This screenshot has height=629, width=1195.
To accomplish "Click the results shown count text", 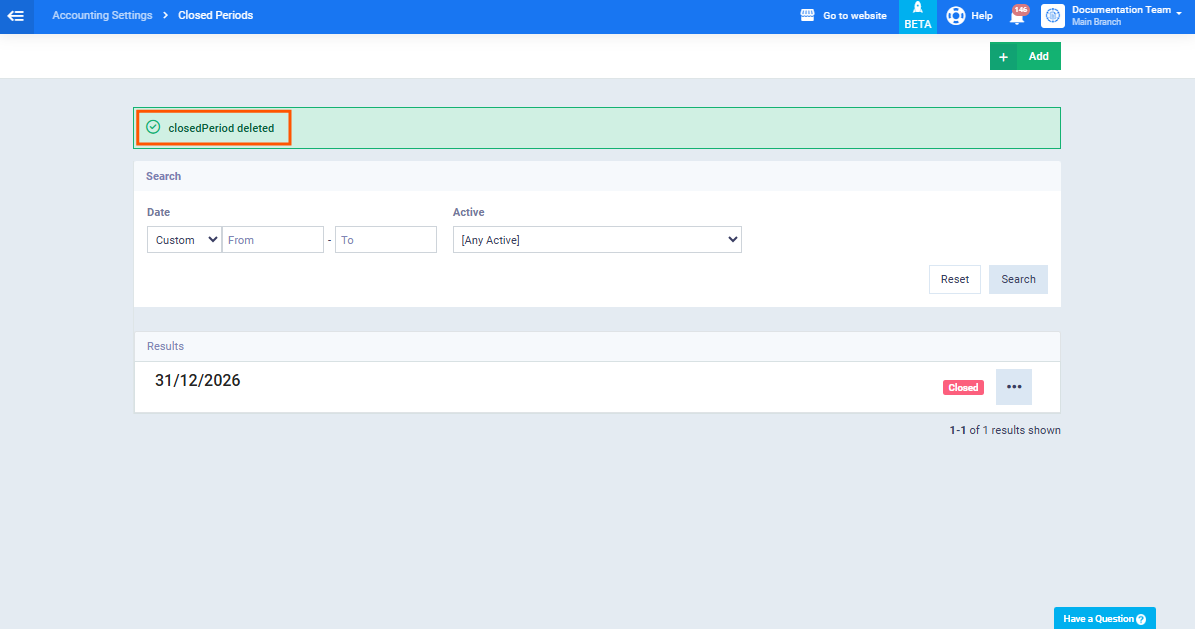I will (1004, 430).
